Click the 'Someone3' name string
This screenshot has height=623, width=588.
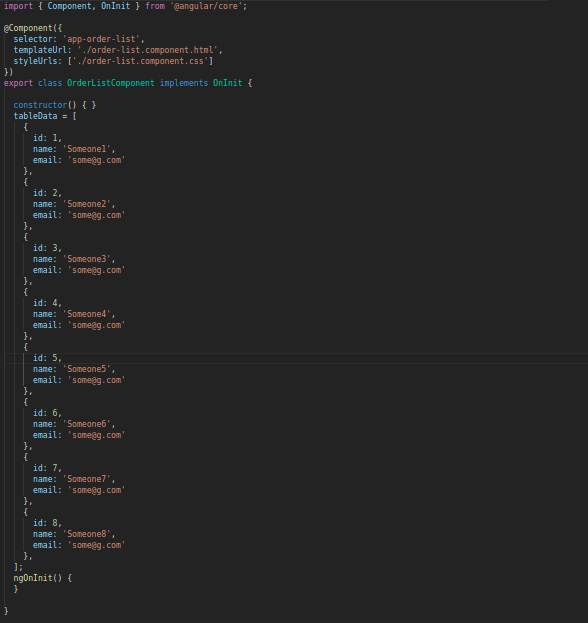point(87,259)
